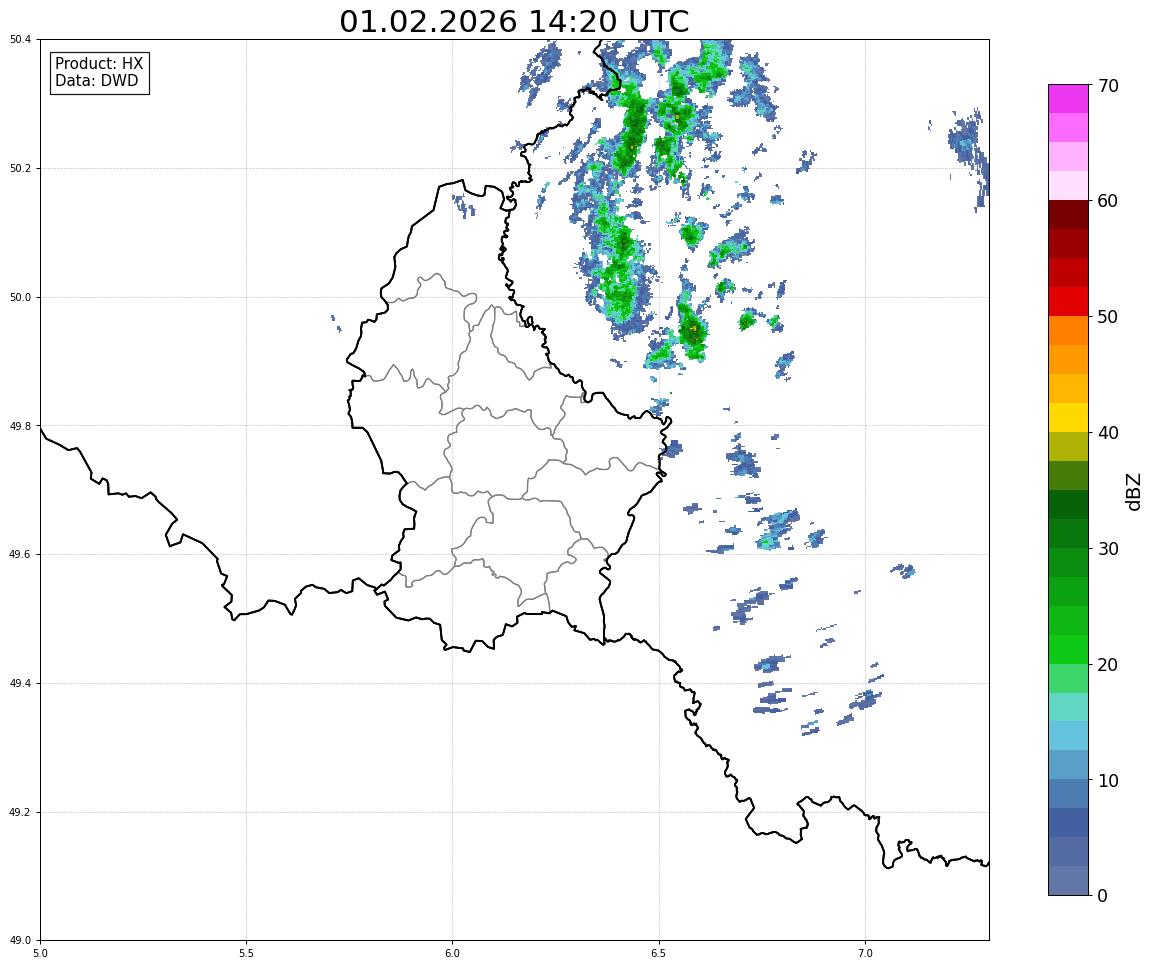The width and height of the screenshot is (1152, 968).
Task: Click colorbar tick label 60
Action: 1108,201
